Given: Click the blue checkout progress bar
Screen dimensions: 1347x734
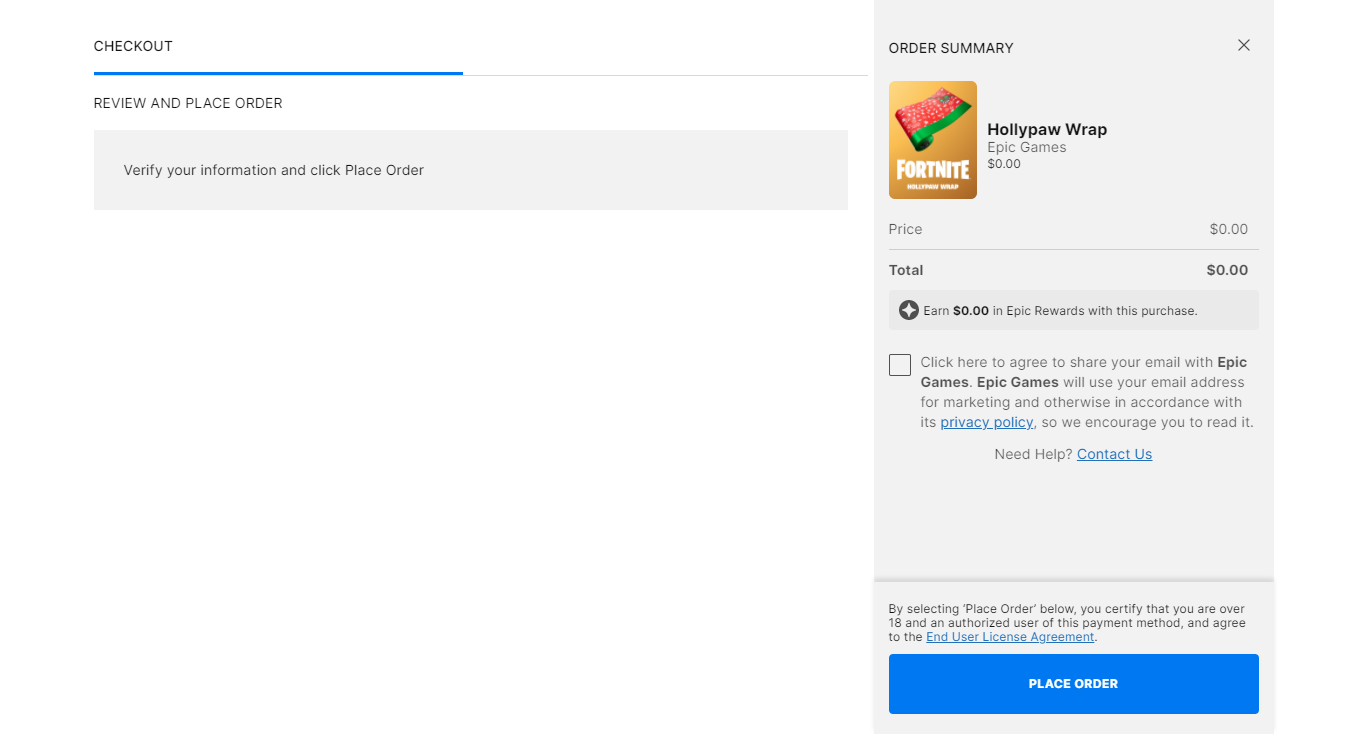Looking at the screenshot, I should click(278, 73).
